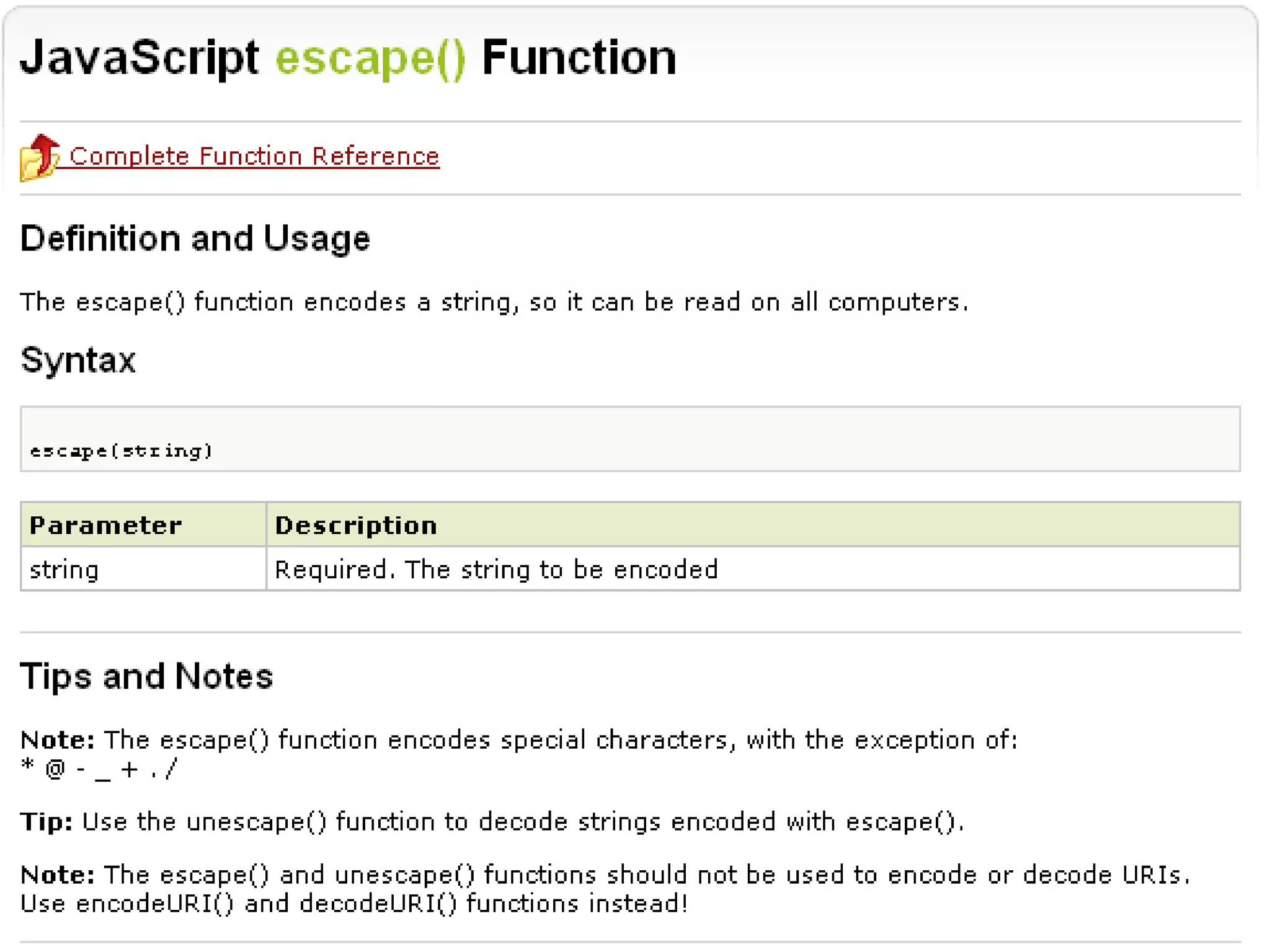Click the folder with red arrow icon
Image resolution: width=1270 pixels, height=952 pixels.
[38, 157]
